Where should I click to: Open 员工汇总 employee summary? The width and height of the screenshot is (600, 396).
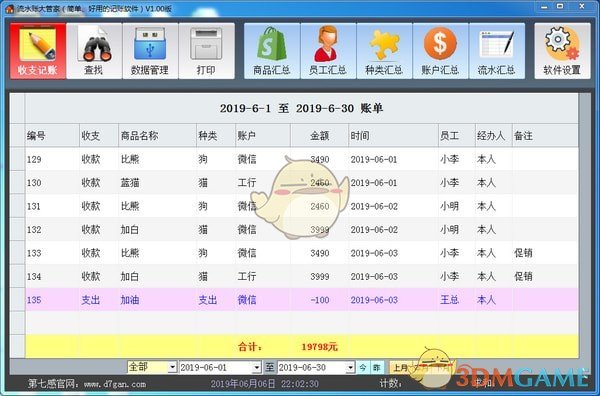(328, 51)
